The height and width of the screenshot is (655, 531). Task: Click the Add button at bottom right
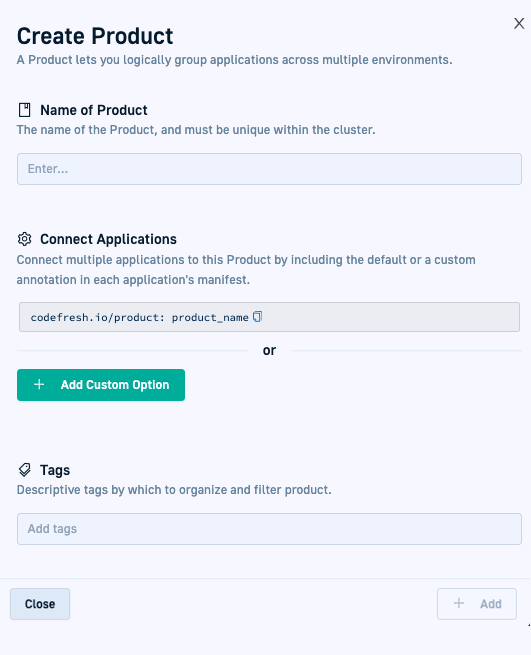click(477, 604)
